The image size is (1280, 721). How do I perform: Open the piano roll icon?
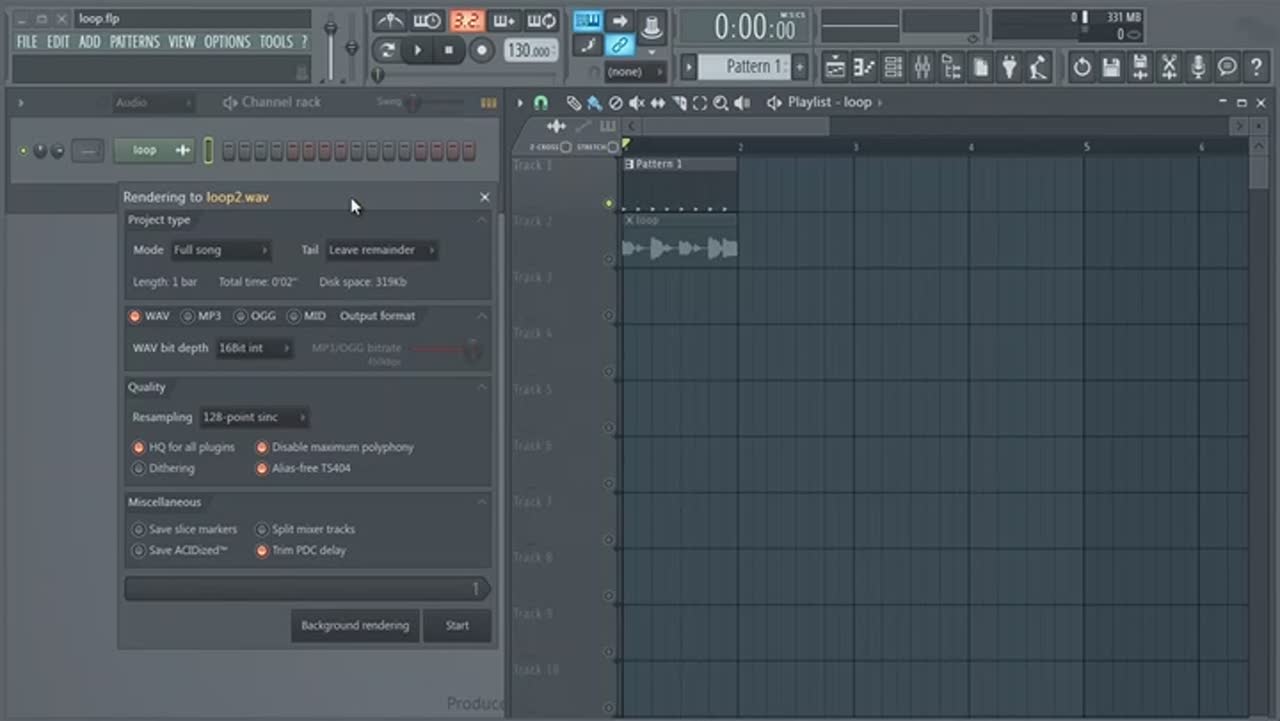click(864, 67)
